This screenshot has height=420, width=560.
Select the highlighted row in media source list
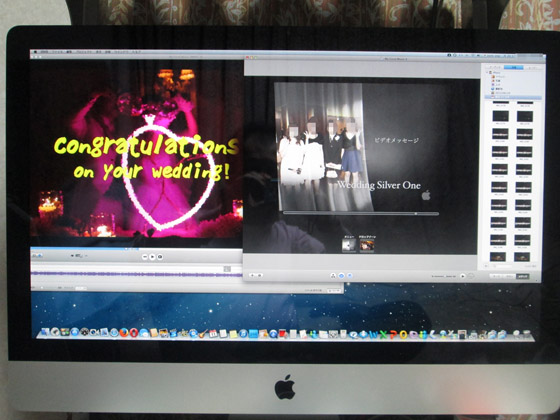(x=513, y=97)
